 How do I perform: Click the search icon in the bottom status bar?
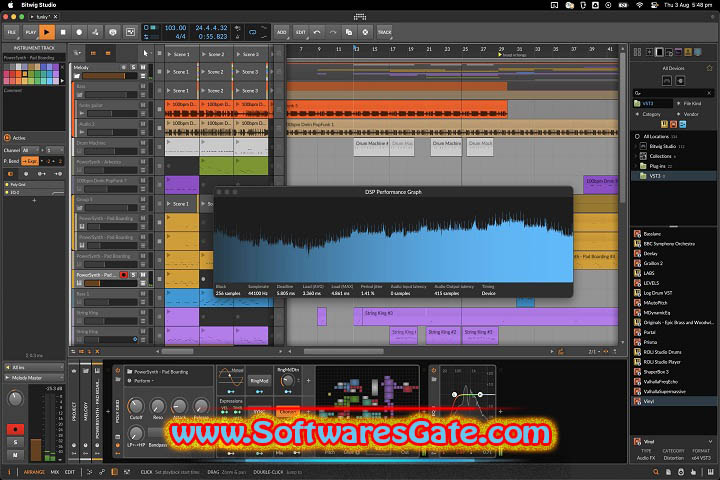pos(656,472)
